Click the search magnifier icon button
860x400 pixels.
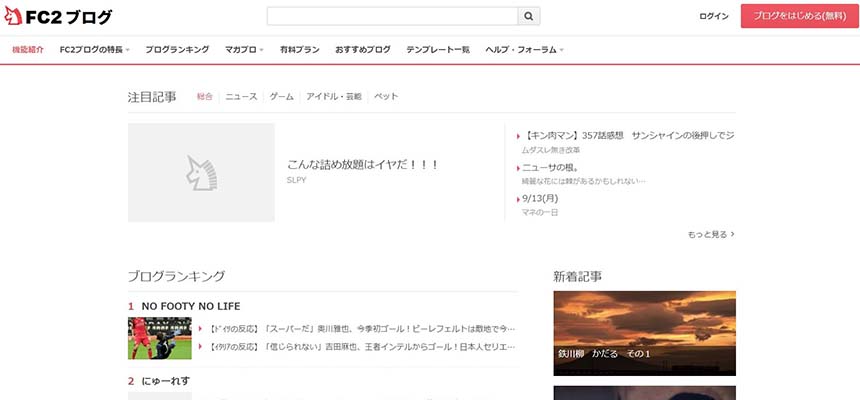tap(529, 16)
